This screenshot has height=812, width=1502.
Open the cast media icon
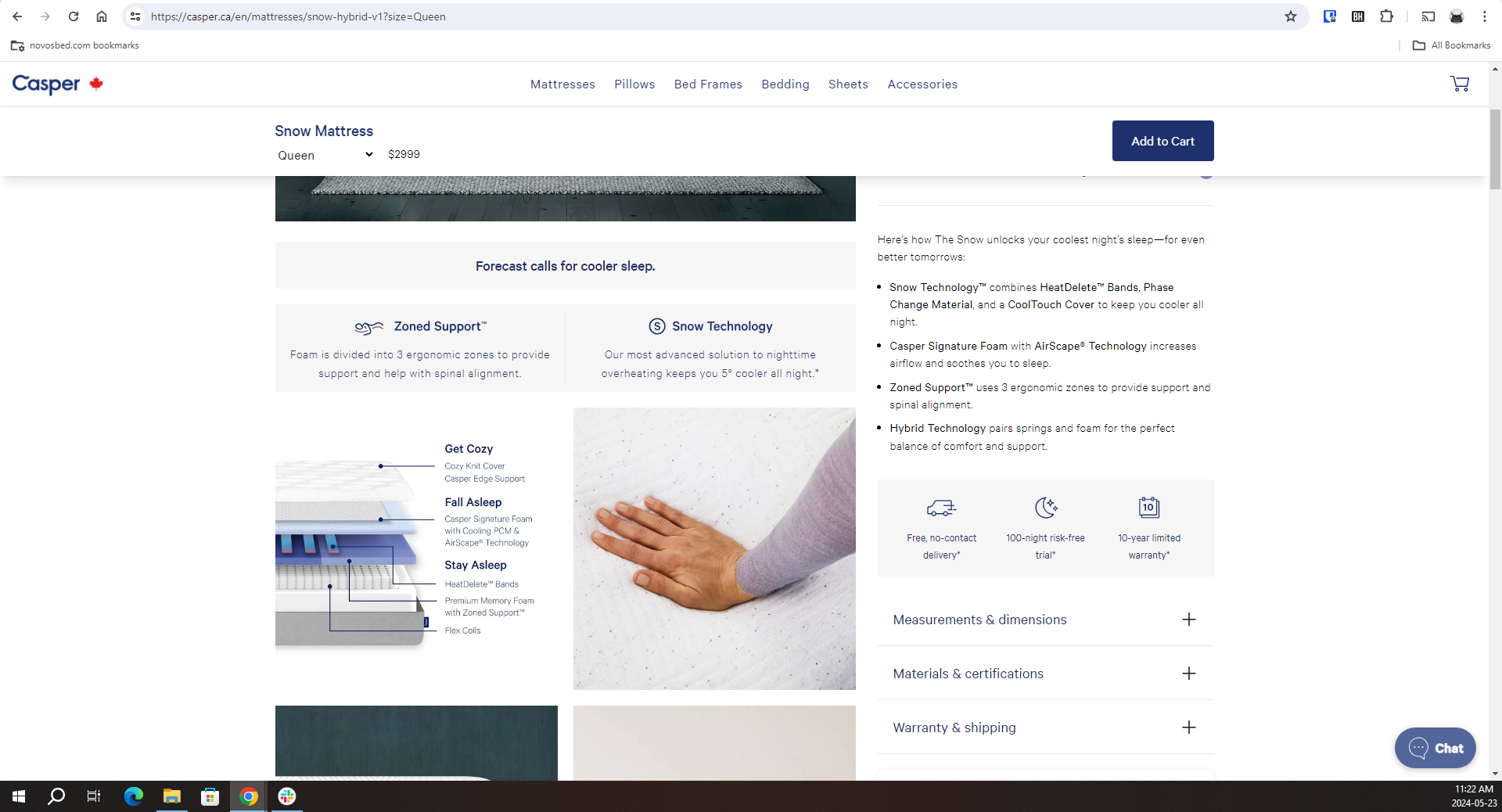1428,16
